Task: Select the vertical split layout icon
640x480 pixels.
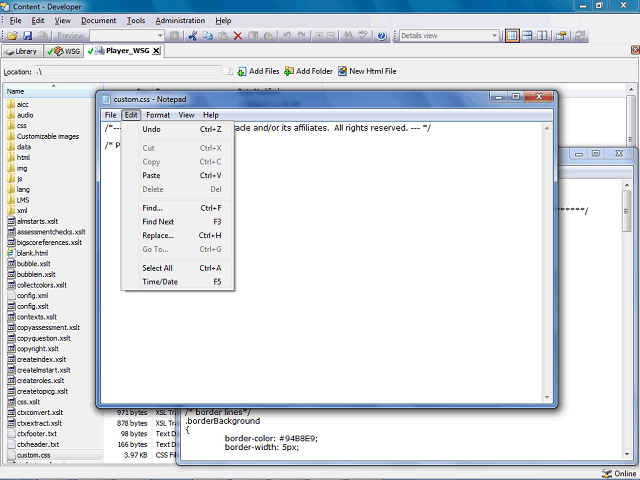Action: (x=542, y=36)
